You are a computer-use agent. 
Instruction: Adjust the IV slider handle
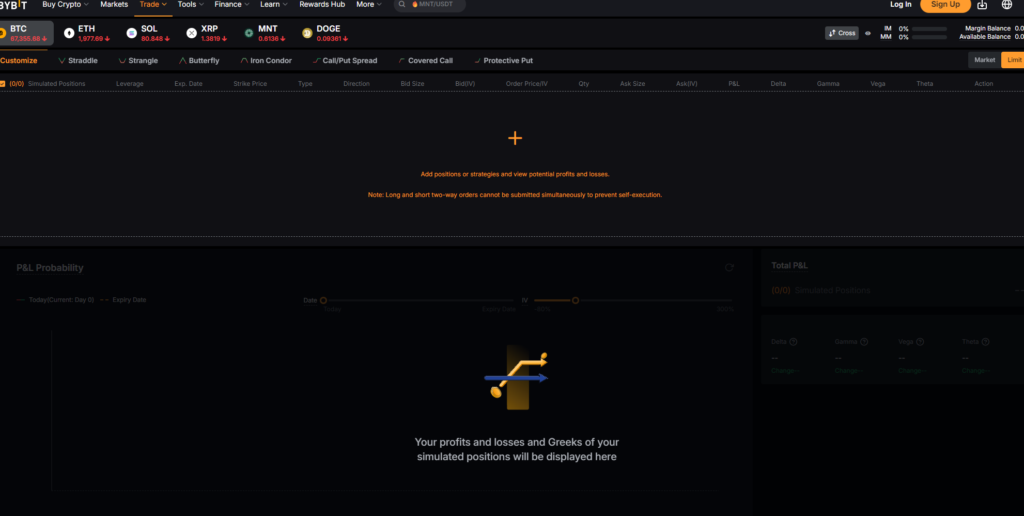[575, 300]
